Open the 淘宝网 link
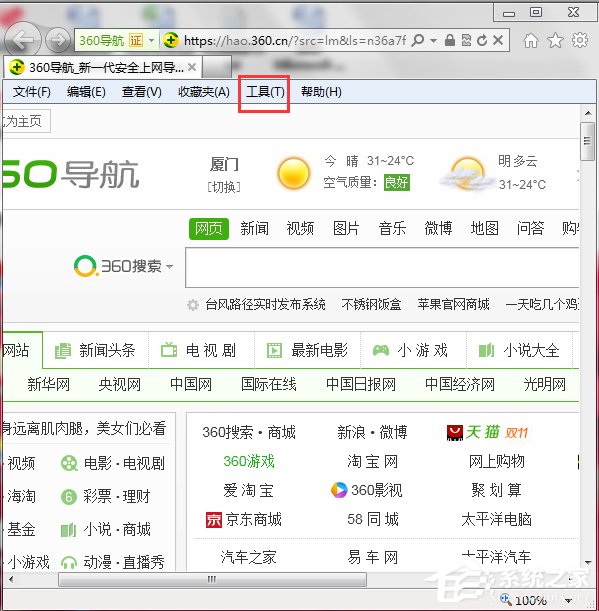The image size is (599, 611). click(x=373, y=462)
